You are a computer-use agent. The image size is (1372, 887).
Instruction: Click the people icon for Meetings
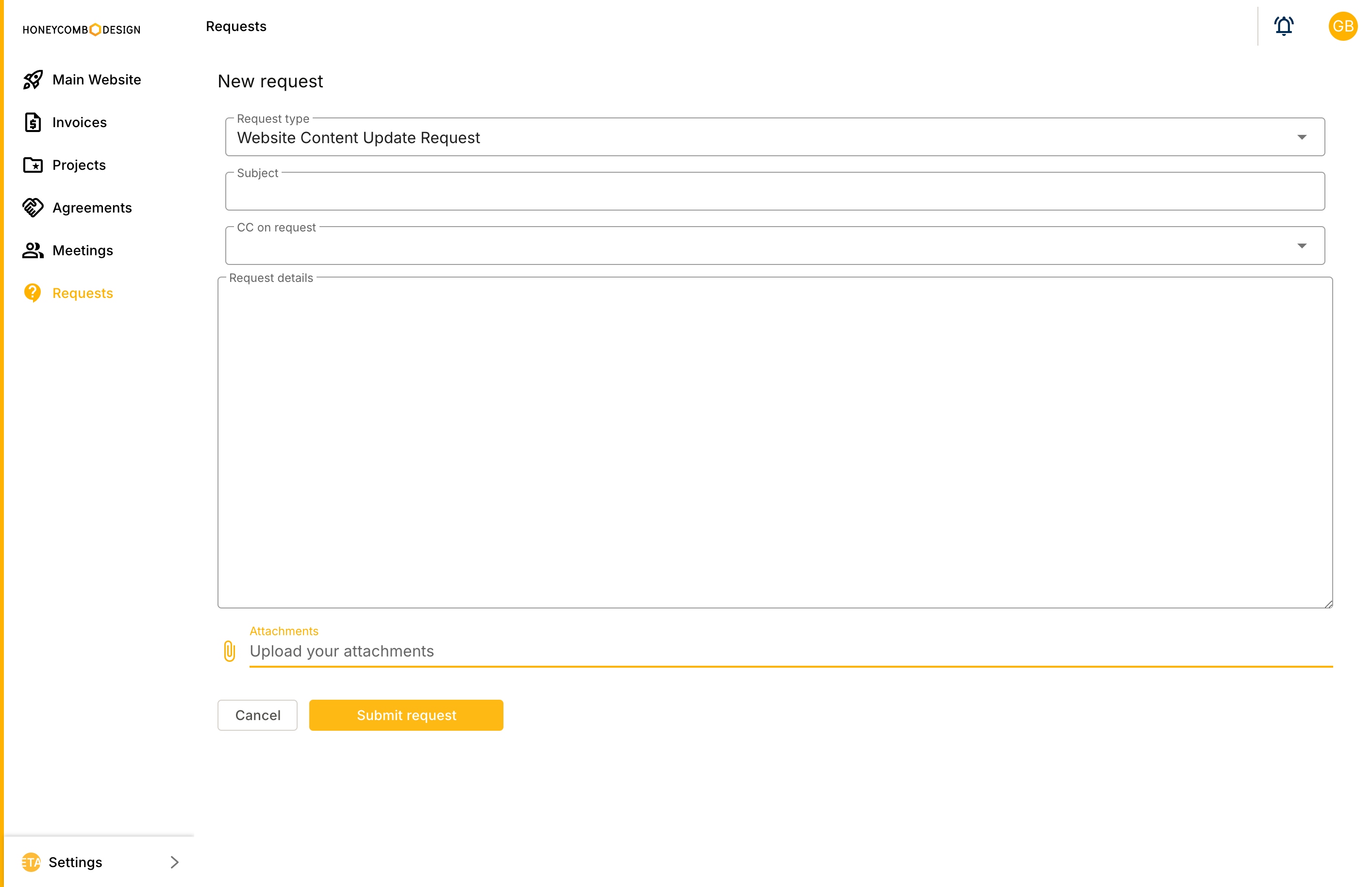point(33,250)
